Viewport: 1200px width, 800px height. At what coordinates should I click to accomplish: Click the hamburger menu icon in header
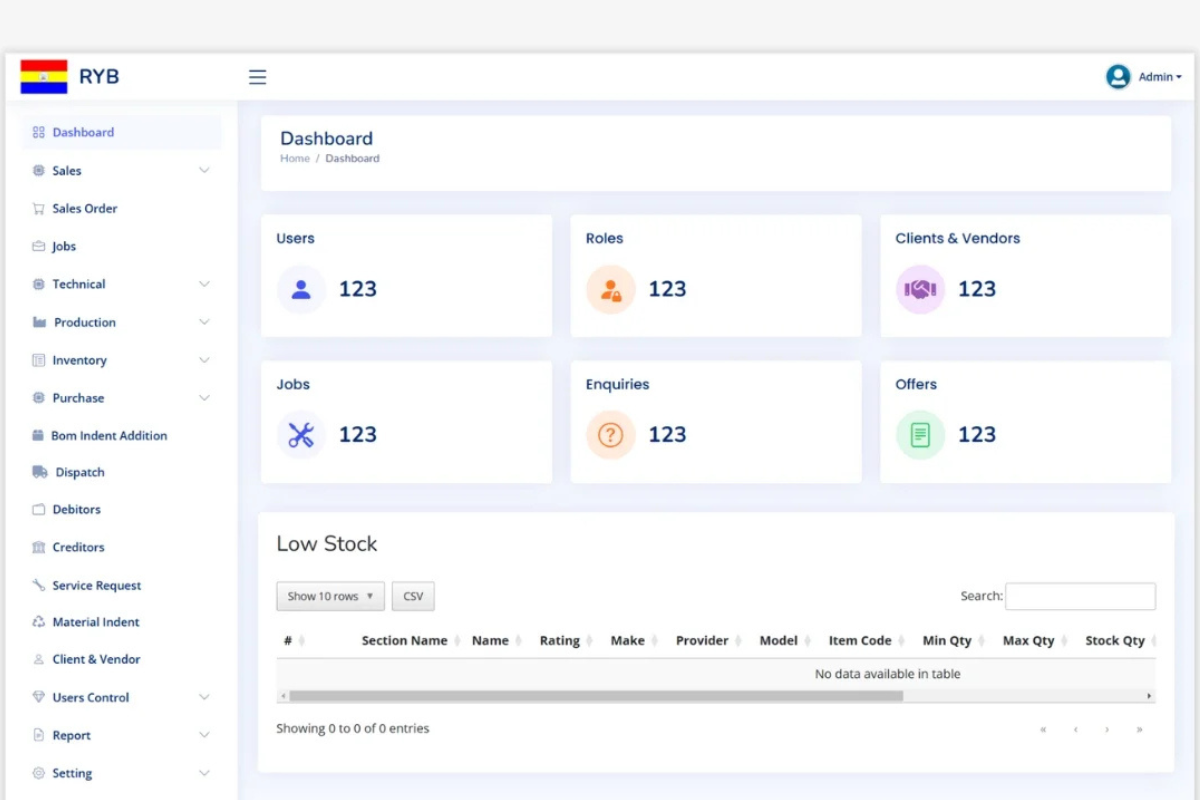(257, 77)
